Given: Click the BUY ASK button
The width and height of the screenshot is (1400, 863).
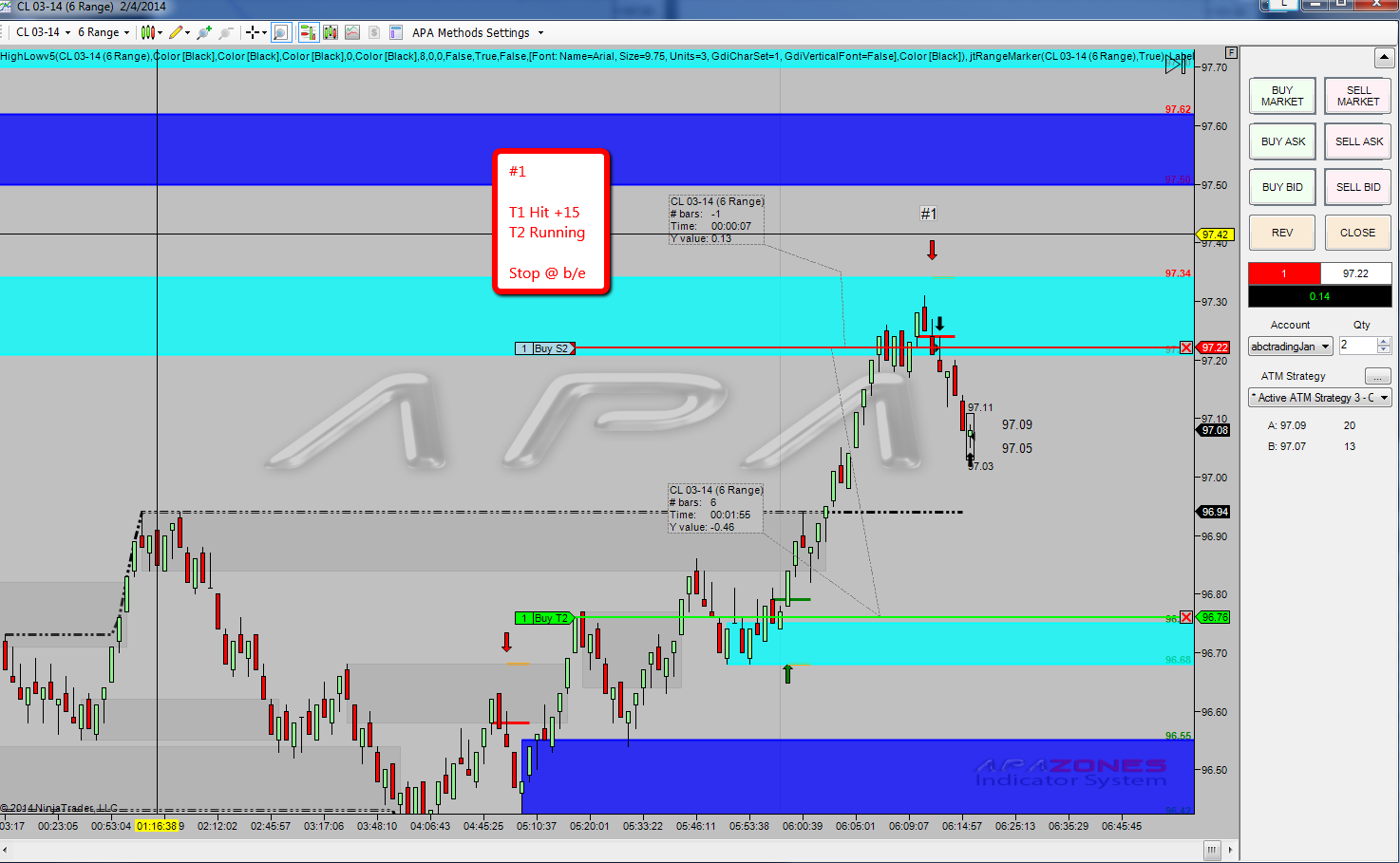Looking at the screenshot, I should point(1282,141).
